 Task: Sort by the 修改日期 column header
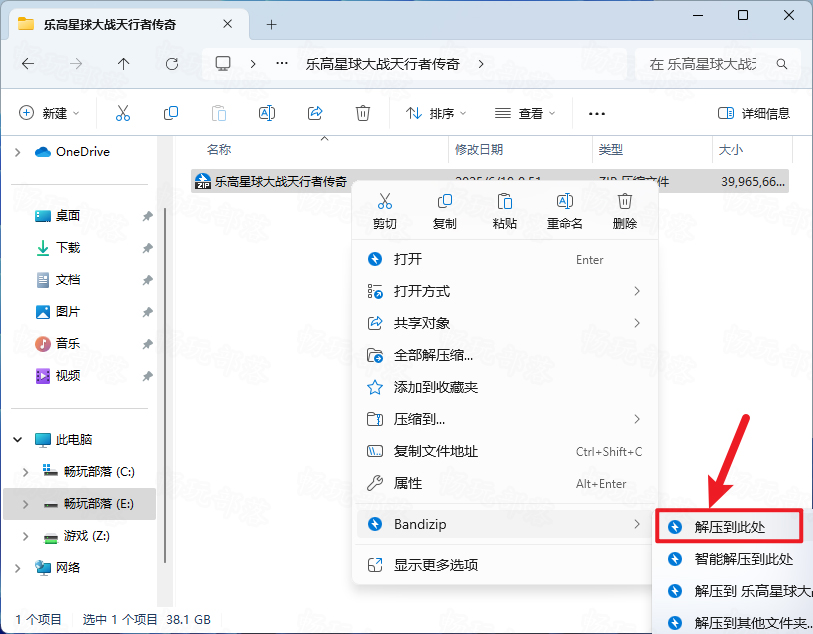[x=479, y=150]
